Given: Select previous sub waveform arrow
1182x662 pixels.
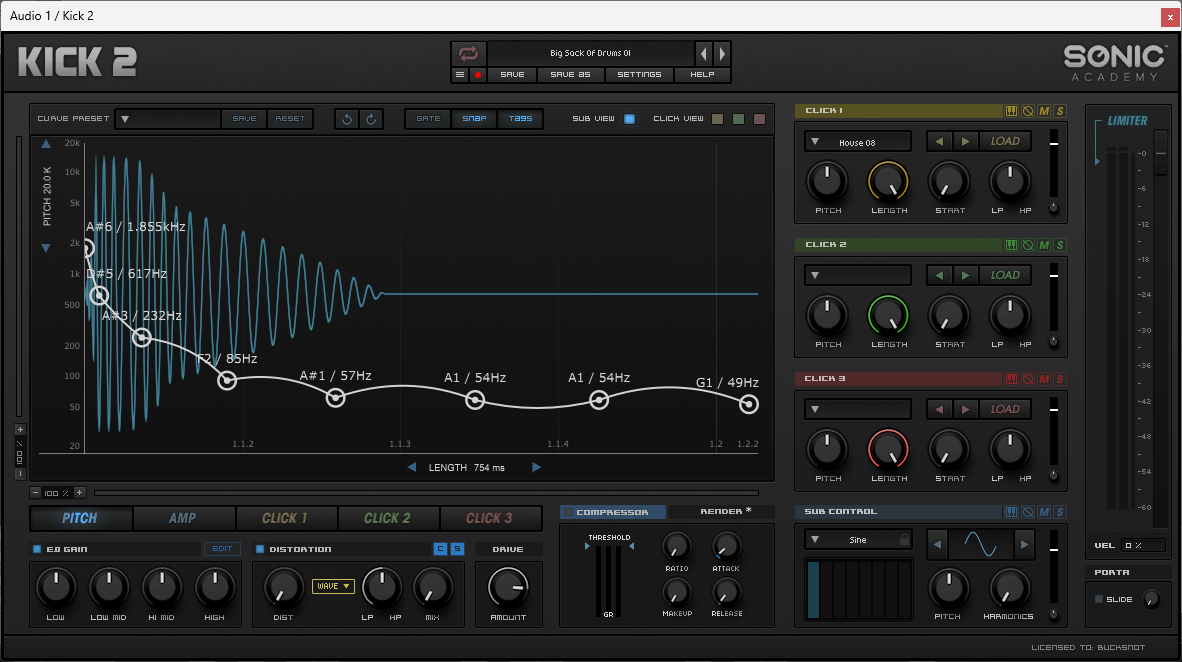Looking at the screenshot, I should pos(937,544).
